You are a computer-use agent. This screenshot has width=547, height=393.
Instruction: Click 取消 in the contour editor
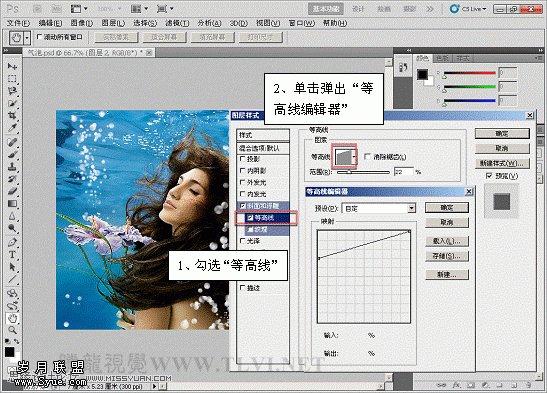pos(447,222)
